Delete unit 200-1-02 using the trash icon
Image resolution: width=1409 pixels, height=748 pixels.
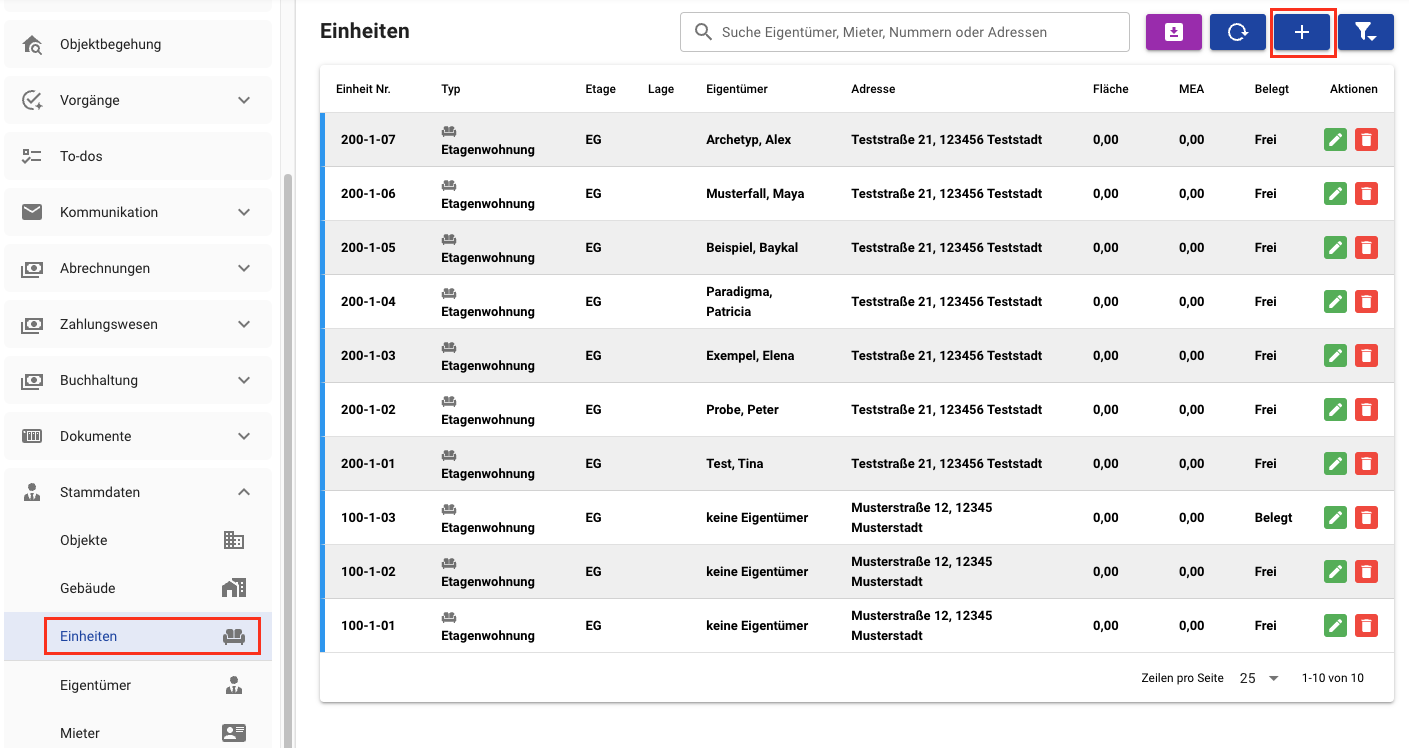tap(1366, 410)
